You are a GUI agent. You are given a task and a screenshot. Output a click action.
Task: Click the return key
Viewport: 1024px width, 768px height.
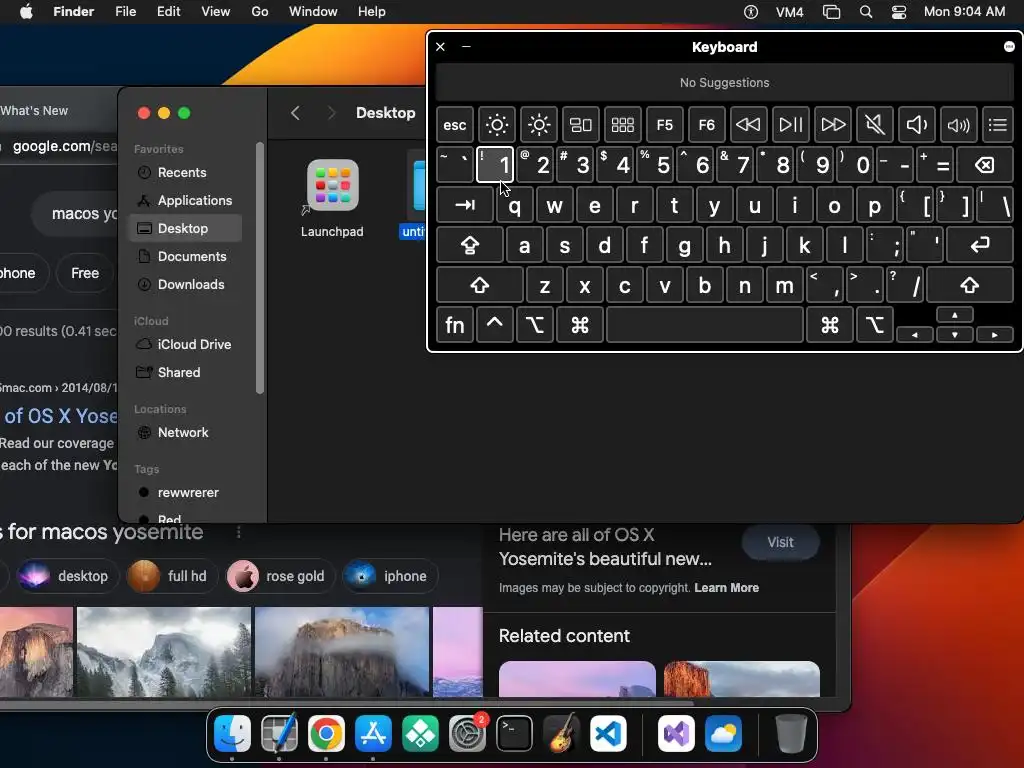[x=980, y=245]
